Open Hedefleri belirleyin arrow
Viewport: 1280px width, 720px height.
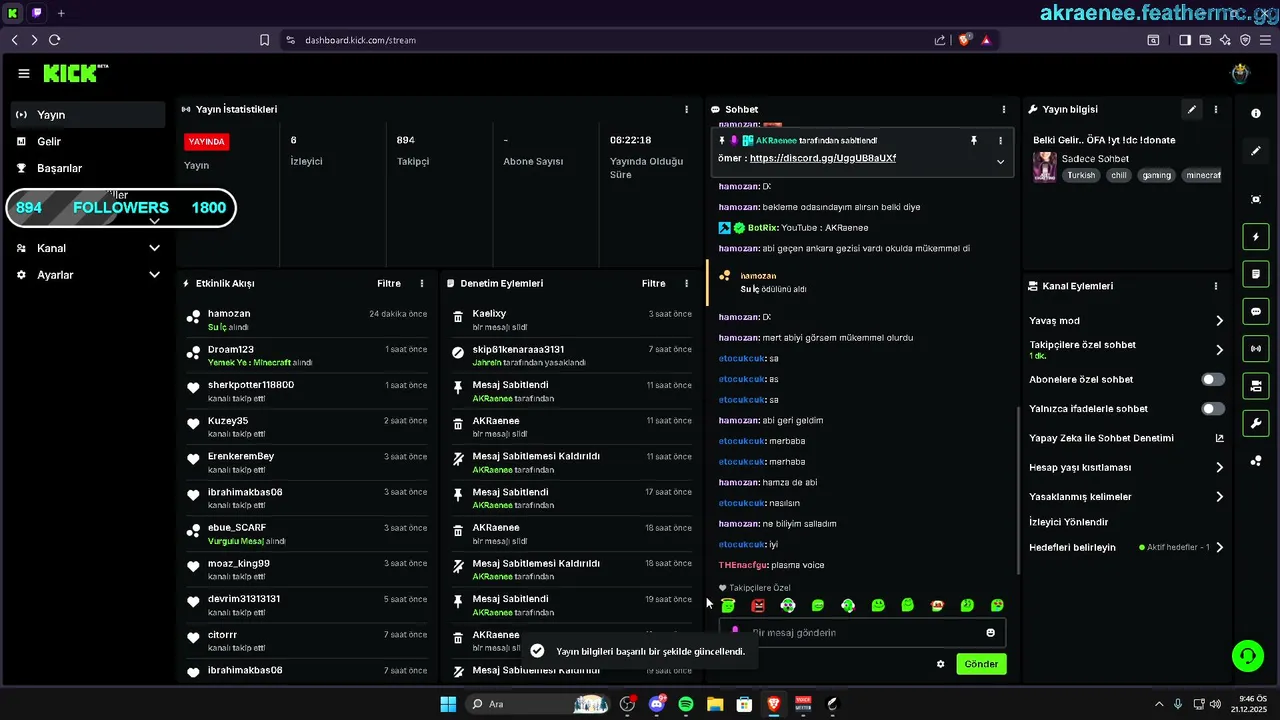[x=1219, y=547]
